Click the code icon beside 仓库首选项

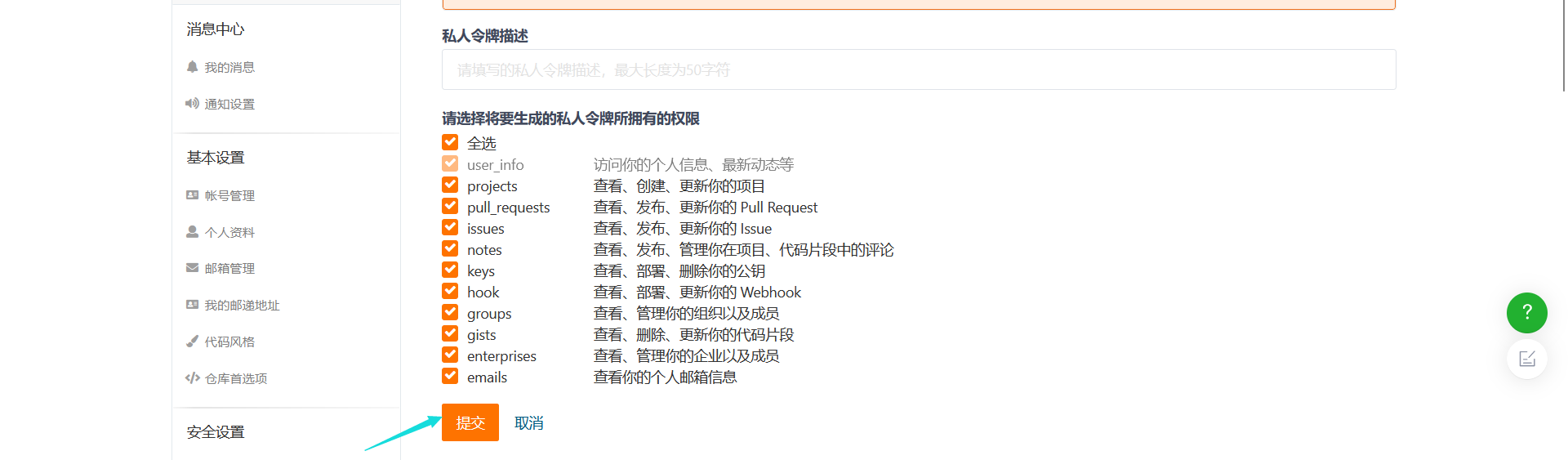click(193, 378)
